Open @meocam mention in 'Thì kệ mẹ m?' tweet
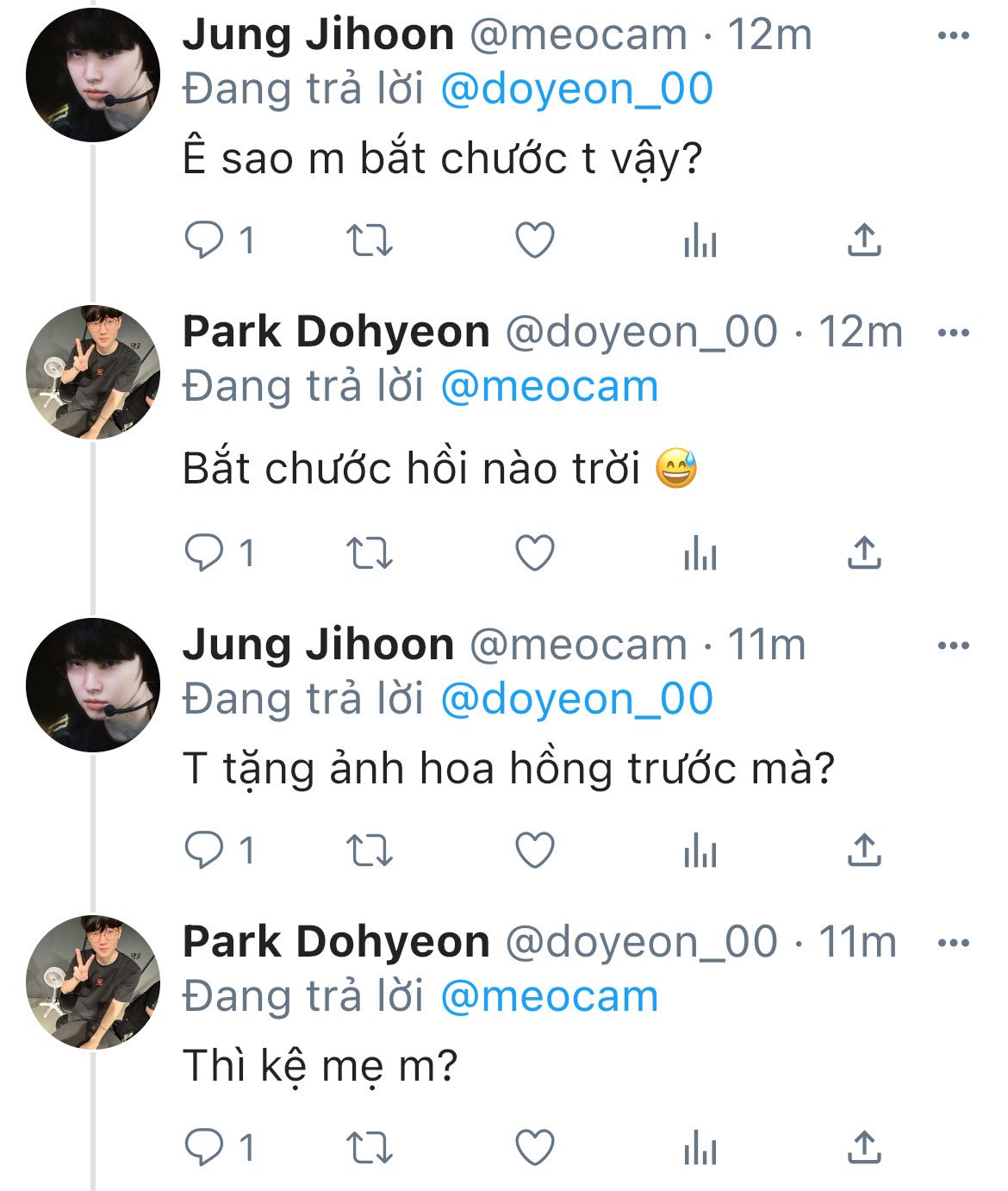 (x=549, y=997)
